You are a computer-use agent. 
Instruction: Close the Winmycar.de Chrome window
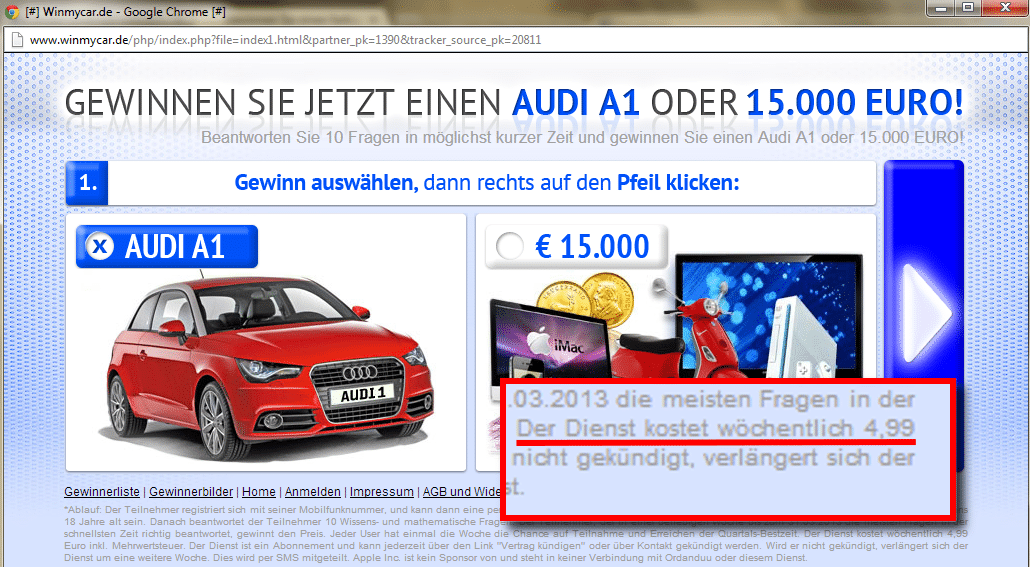(1004, 9)
